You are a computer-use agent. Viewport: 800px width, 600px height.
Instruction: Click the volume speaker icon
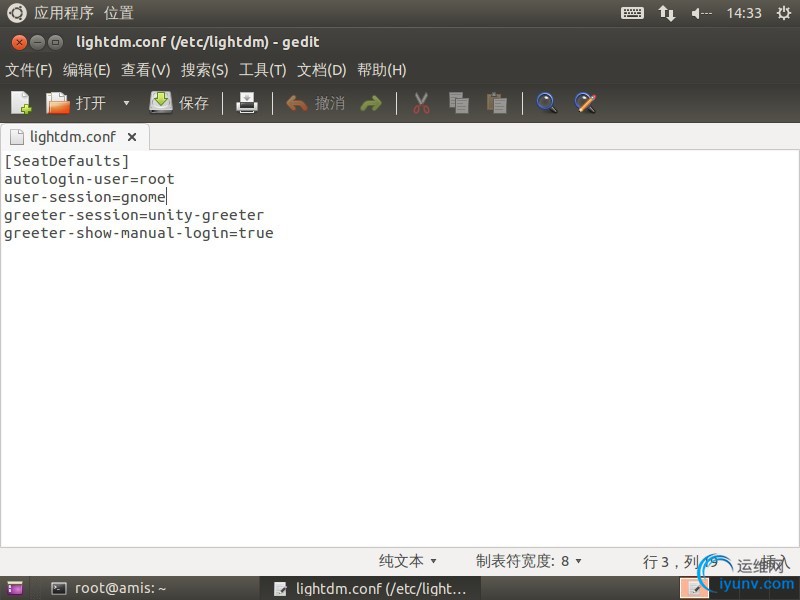tap(701, 13)
